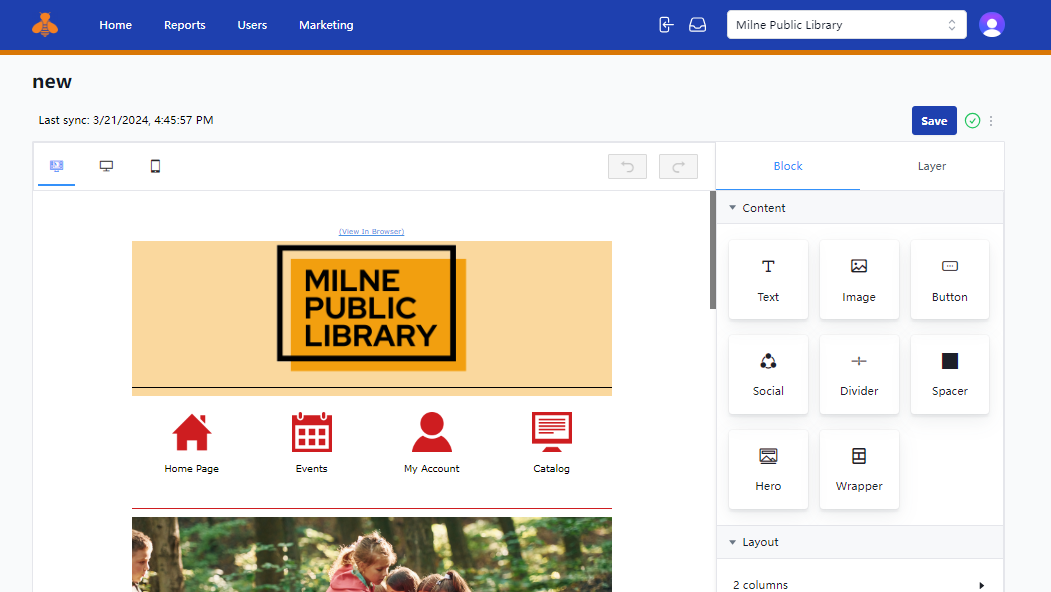Open the Users menu

[x=252, y=25]
